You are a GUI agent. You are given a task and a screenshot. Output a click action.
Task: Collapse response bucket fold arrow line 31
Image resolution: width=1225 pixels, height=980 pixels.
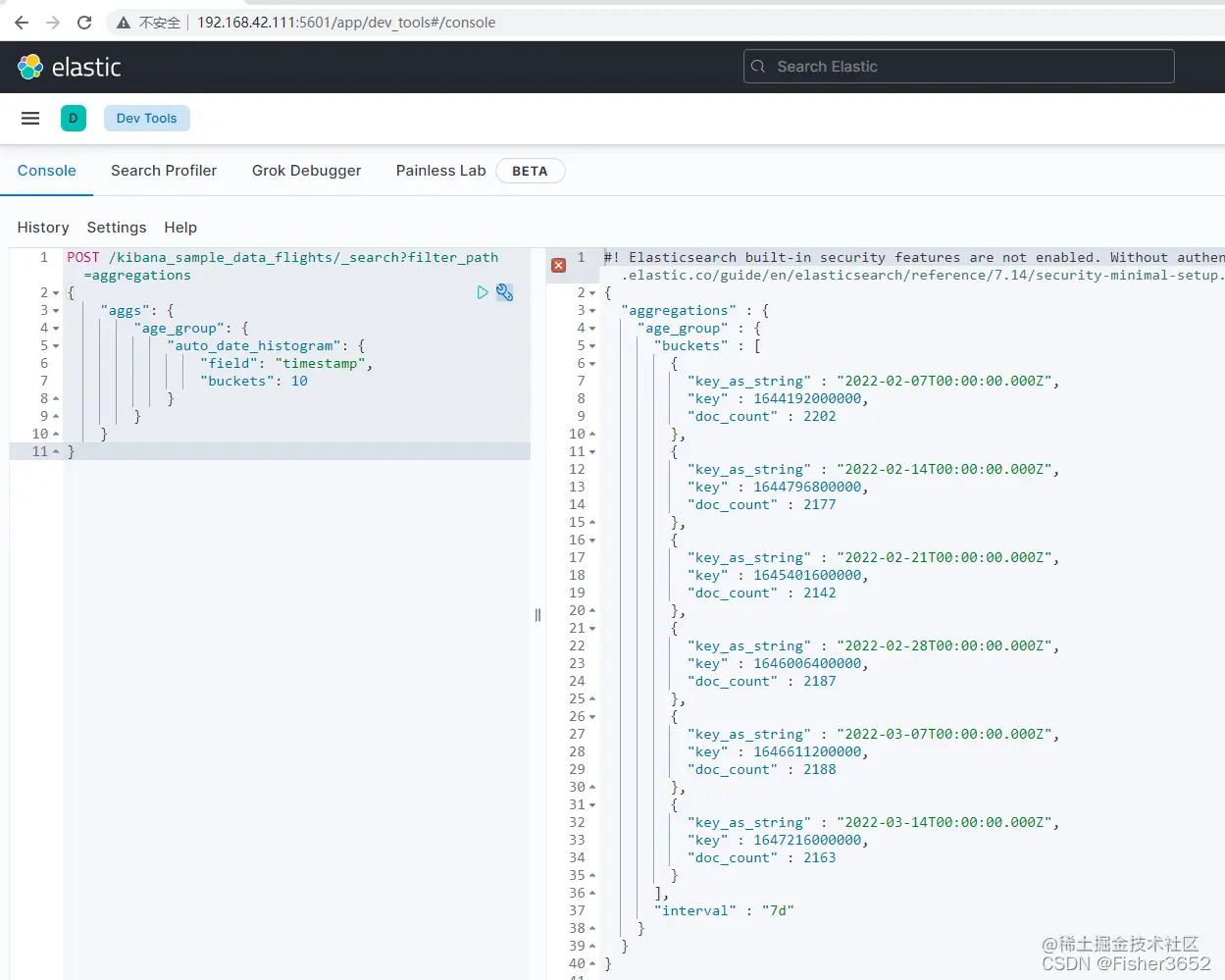[592, 805]
